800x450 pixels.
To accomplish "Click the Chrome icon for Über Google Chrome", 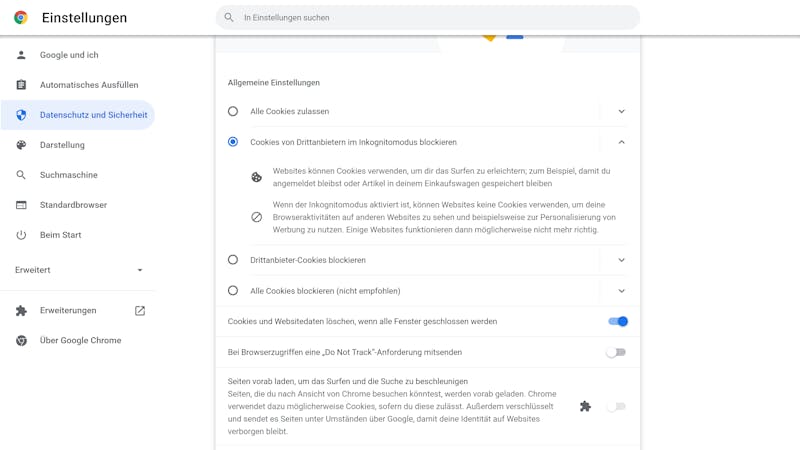I will (21, 340).
